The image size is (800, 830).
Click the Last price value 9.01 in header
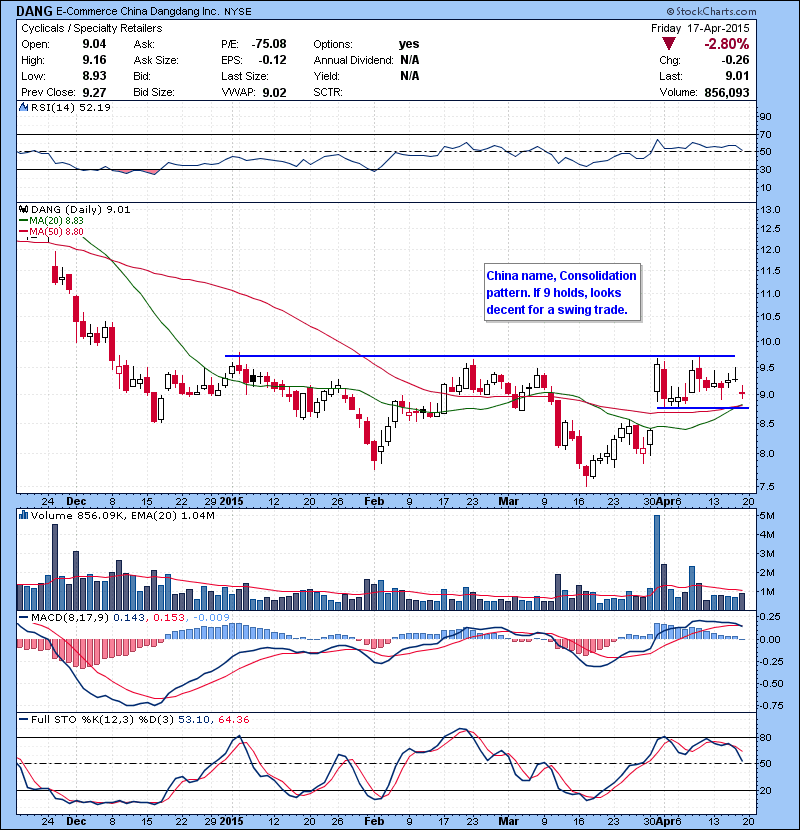click(x=738, y=76)
